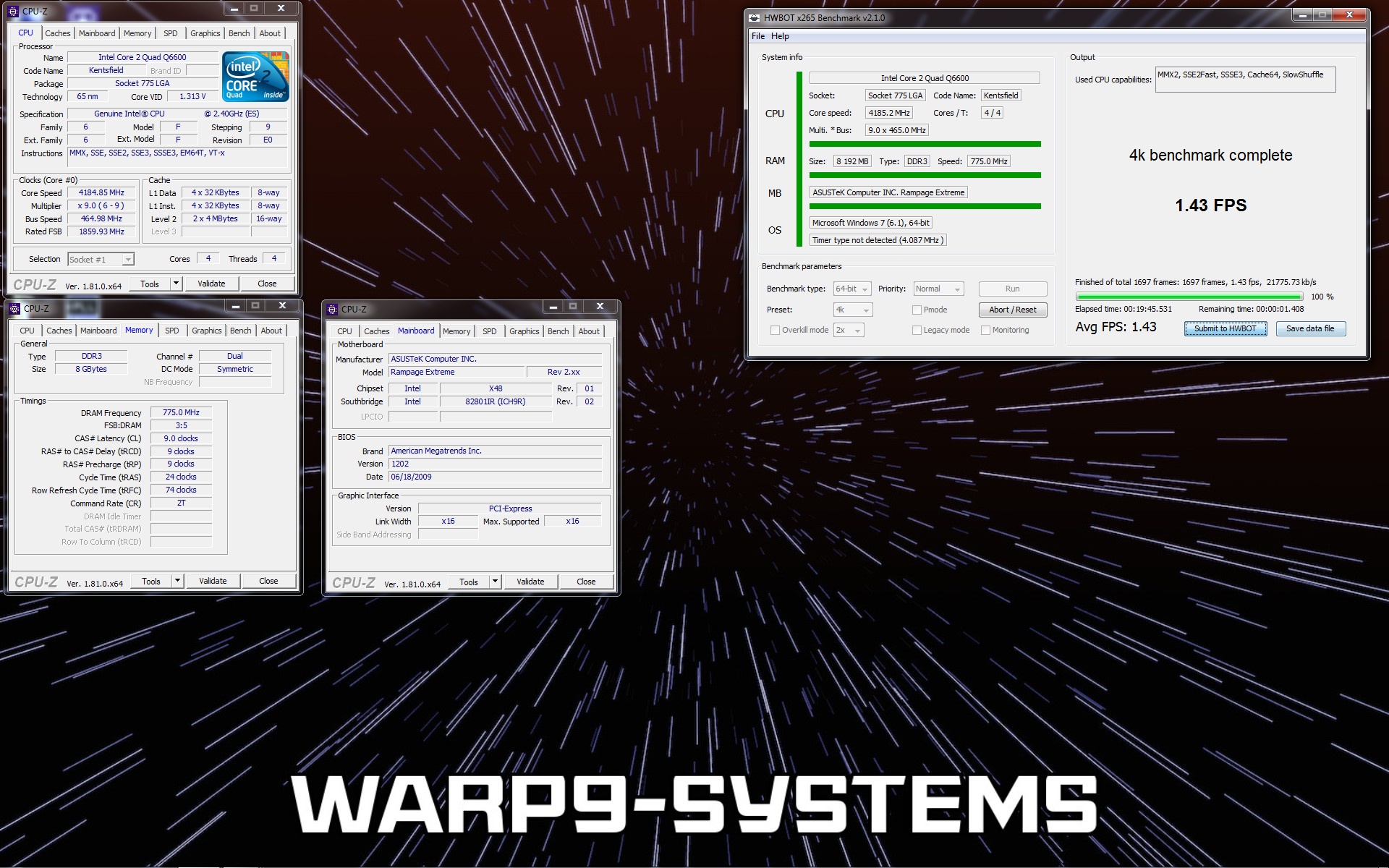Click the Intel Core 2 Quad logo
The width and height of the screenshot is (1389, 868).
(x=255, y=76)
